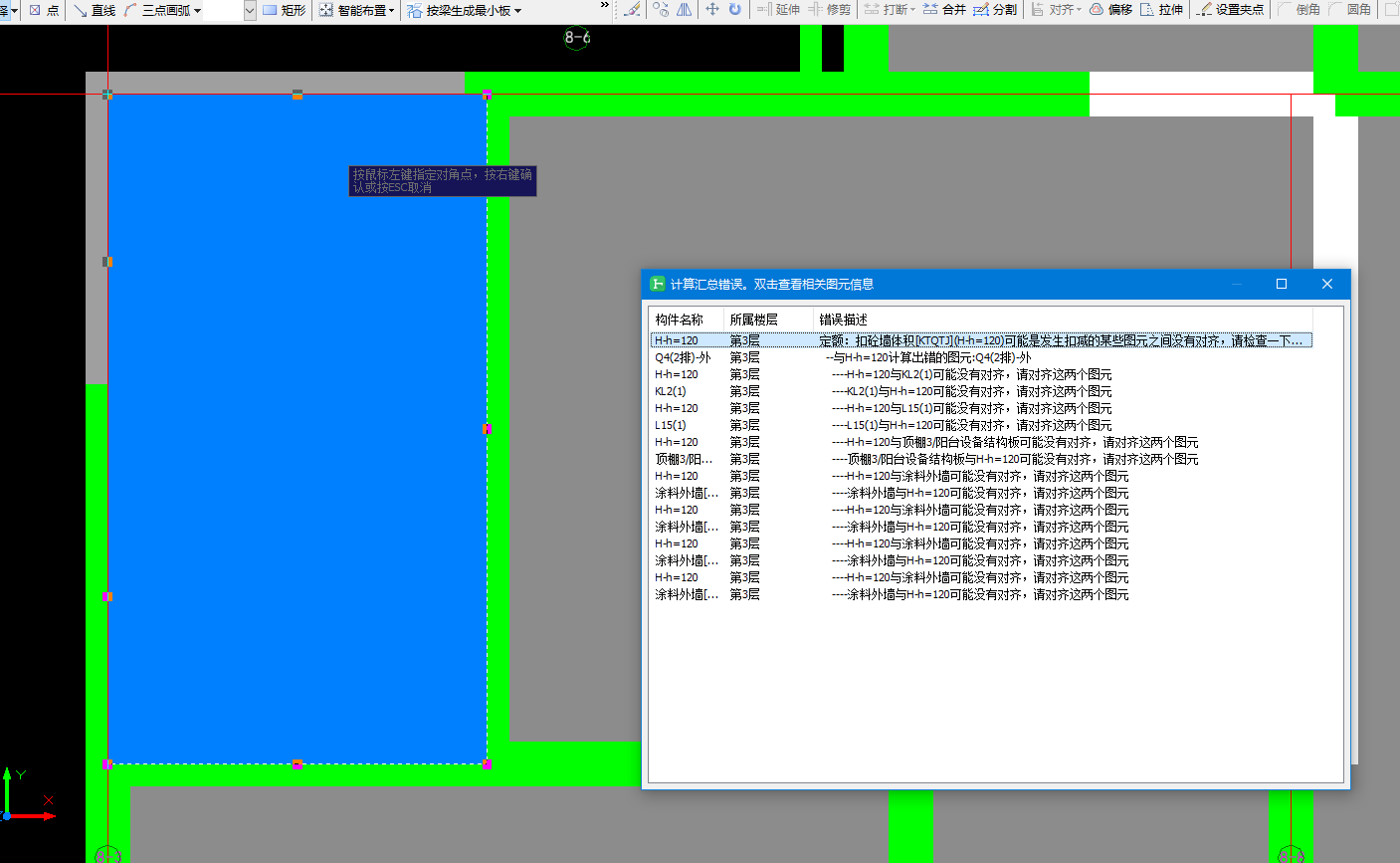Select the 顶棚3/阳… error row
The image size is (1400, 863).
point(981,459)
